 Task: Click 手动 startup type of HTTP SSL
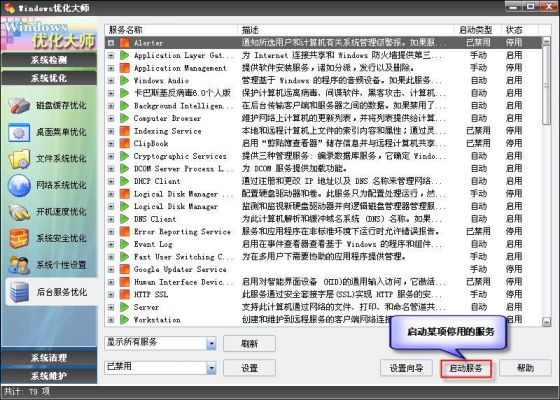click(x=478, y=294)
